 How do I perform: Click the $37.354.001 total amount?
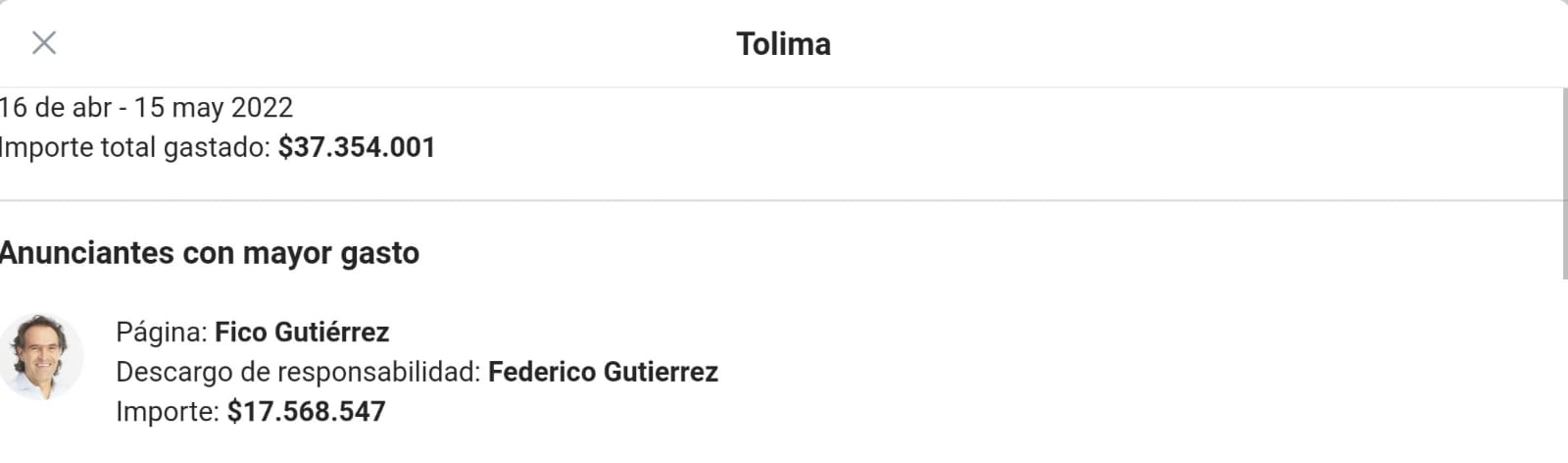pos(357,147)
